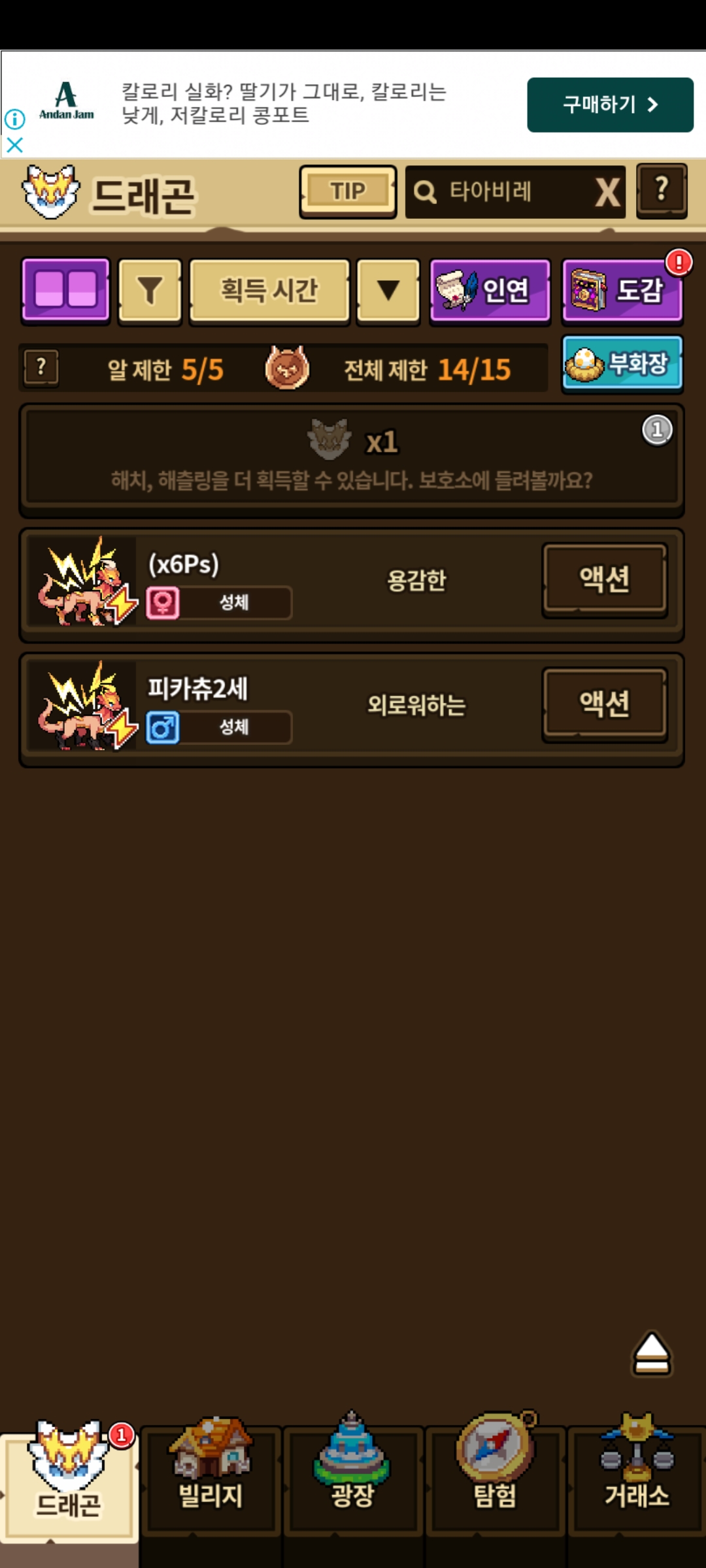The width and height of the screenshot is (706, 1568).
Task: Open the 인연 scroll-and-quill button
Action: pos(490,291)
